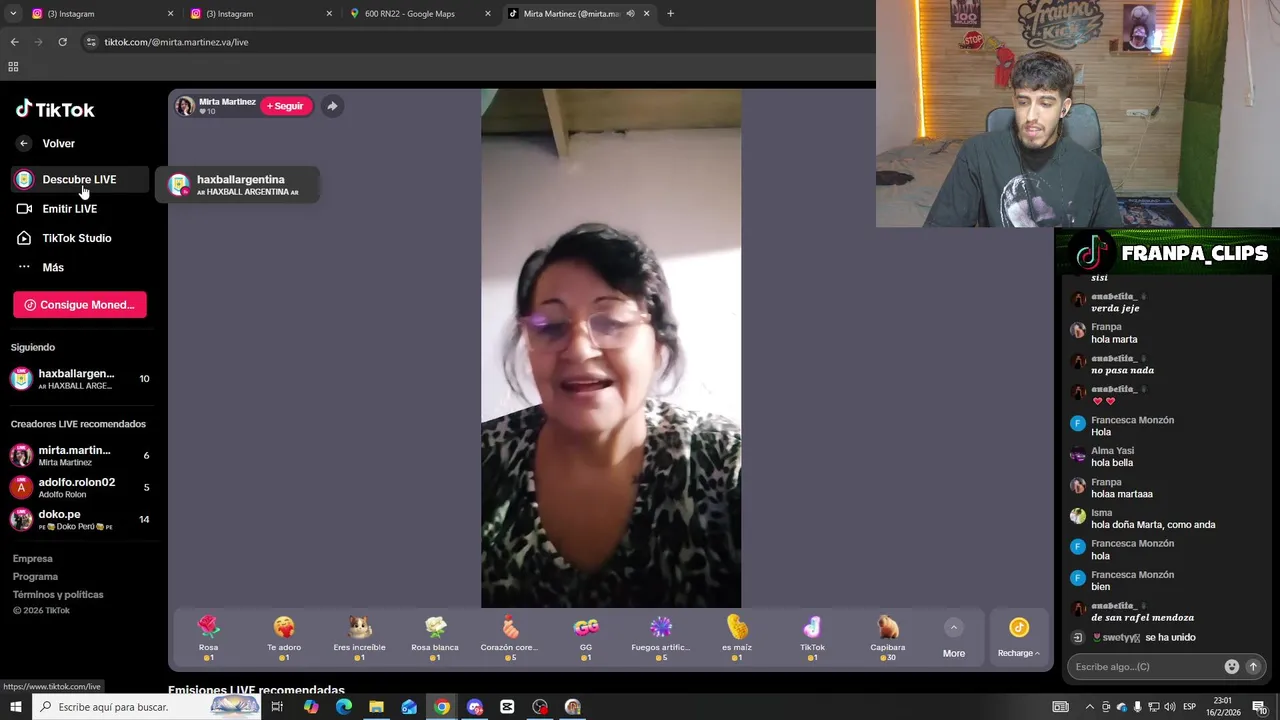Click Alma Yasi's comment 'hola bella'

(x=1112, y=463)
